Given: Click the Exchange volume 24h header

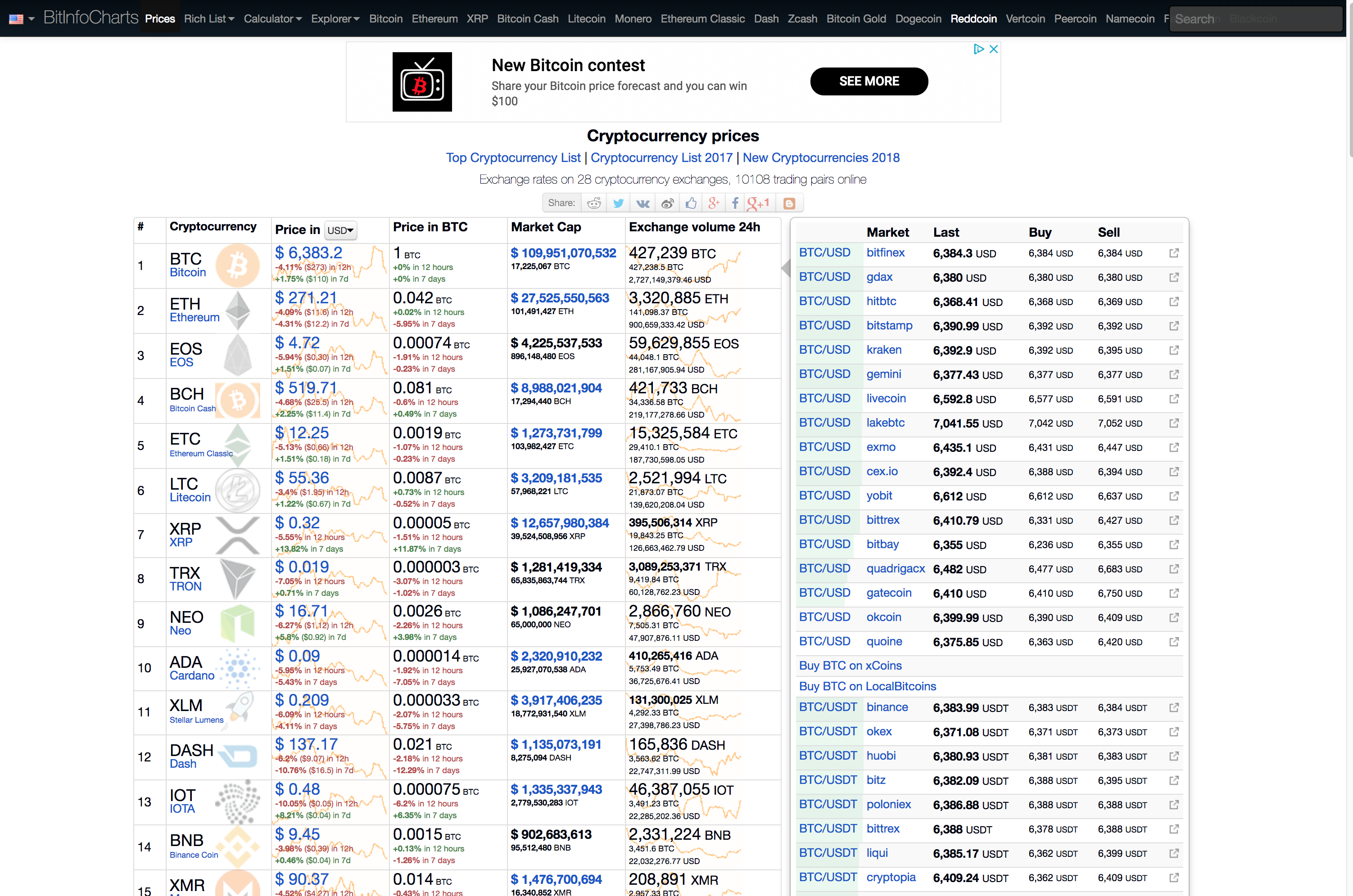Looking at the screenshot, I should tap(694, 227).
